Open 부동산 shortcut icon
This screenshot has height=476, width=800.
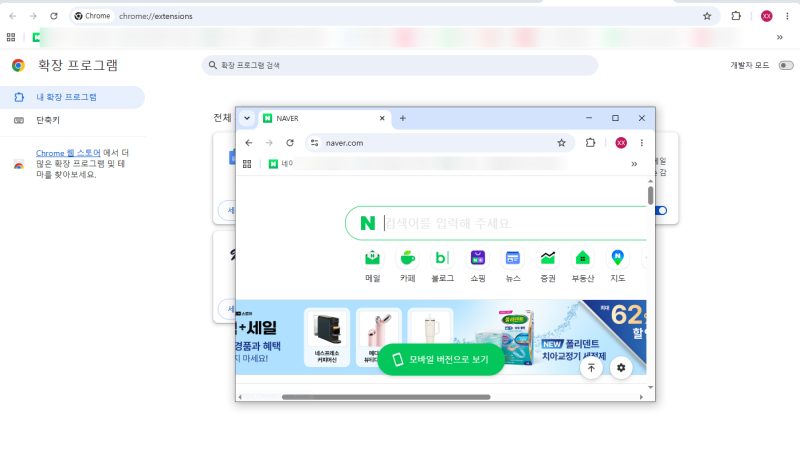(583, 258)
